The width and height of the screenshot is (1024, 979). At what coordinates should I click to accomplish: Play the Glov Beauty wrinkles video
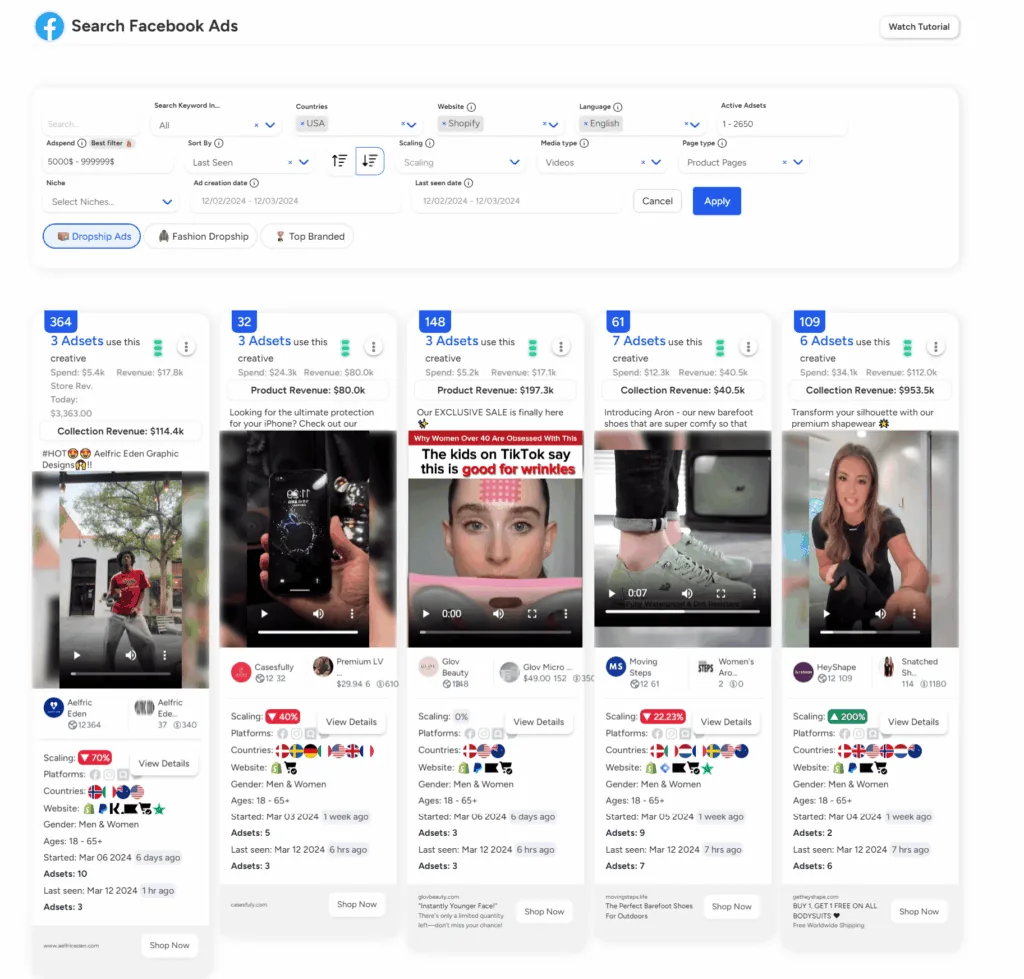pos(426,614)
